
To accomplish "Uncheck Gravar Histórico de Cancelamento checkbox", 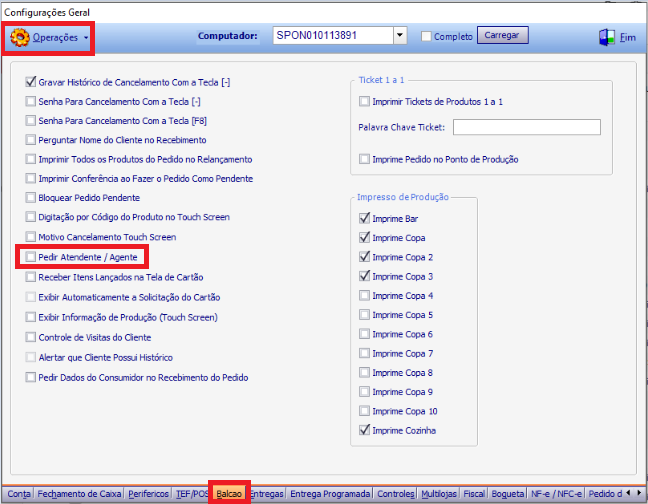I will click(31, 82).
